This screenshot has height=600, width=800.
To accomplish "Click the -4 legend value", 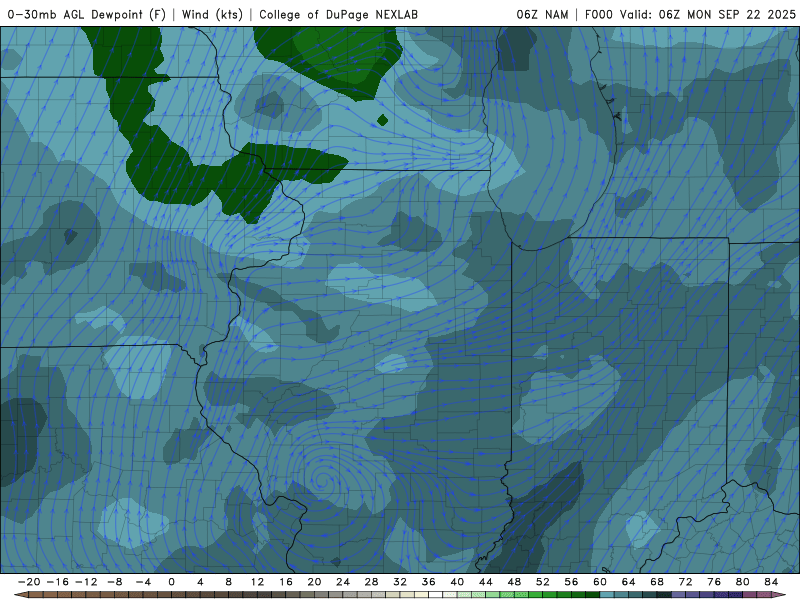I will pos(143,582).
